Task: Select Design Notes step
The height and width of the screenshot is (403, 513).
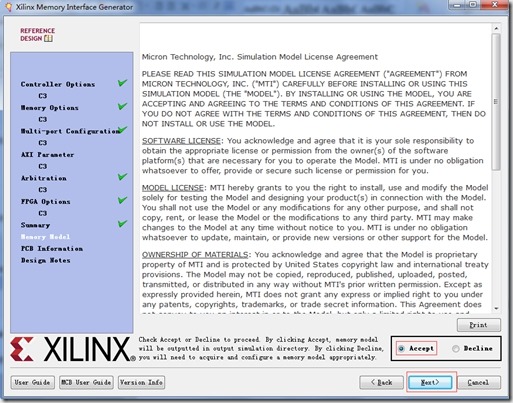Action: 46,260
